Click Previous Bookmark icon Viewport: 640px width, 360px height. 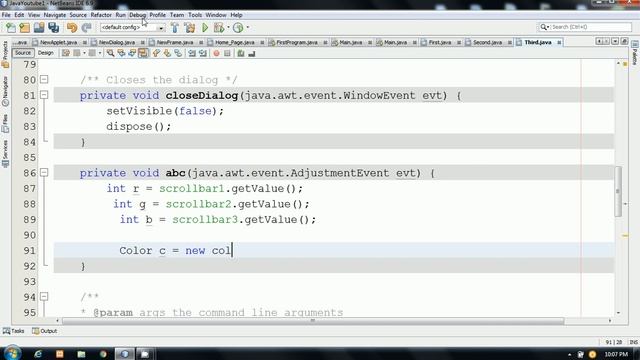tap(156, 53)
